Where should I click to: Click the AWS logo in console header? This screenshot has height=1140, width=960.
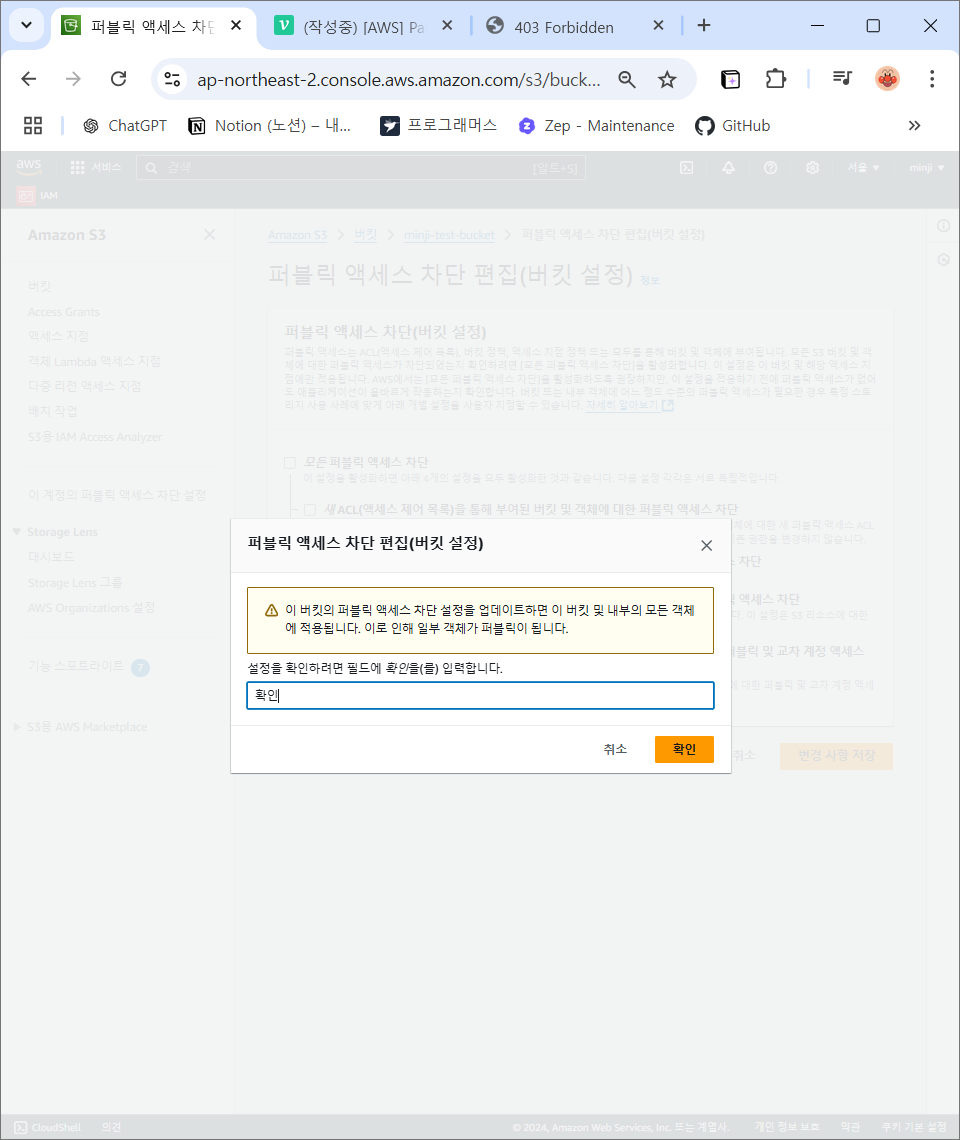tap(29, 166)
